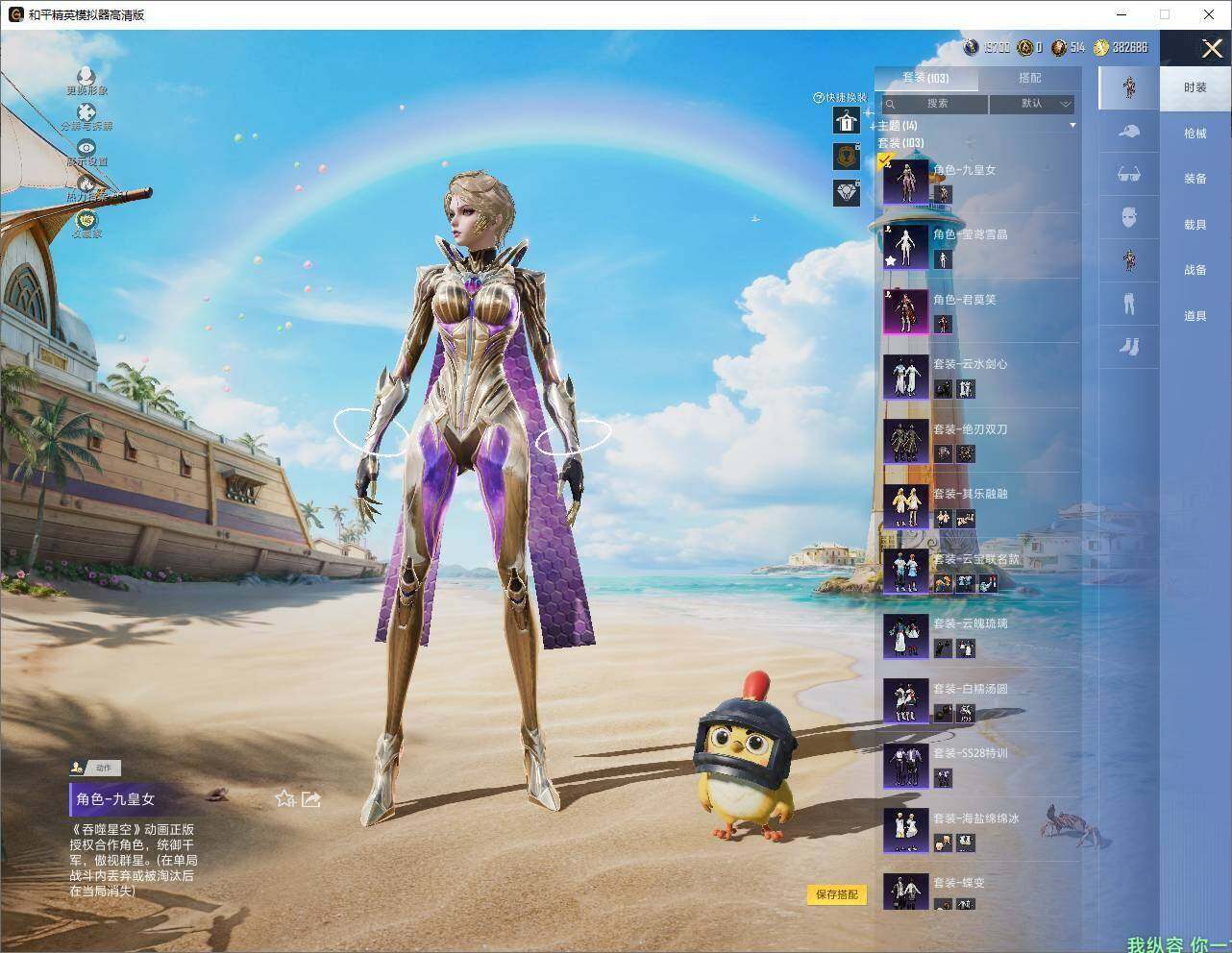Select quick outfit slot 1 hanger icon
1232x953 pixels.
tap(847, 120)
